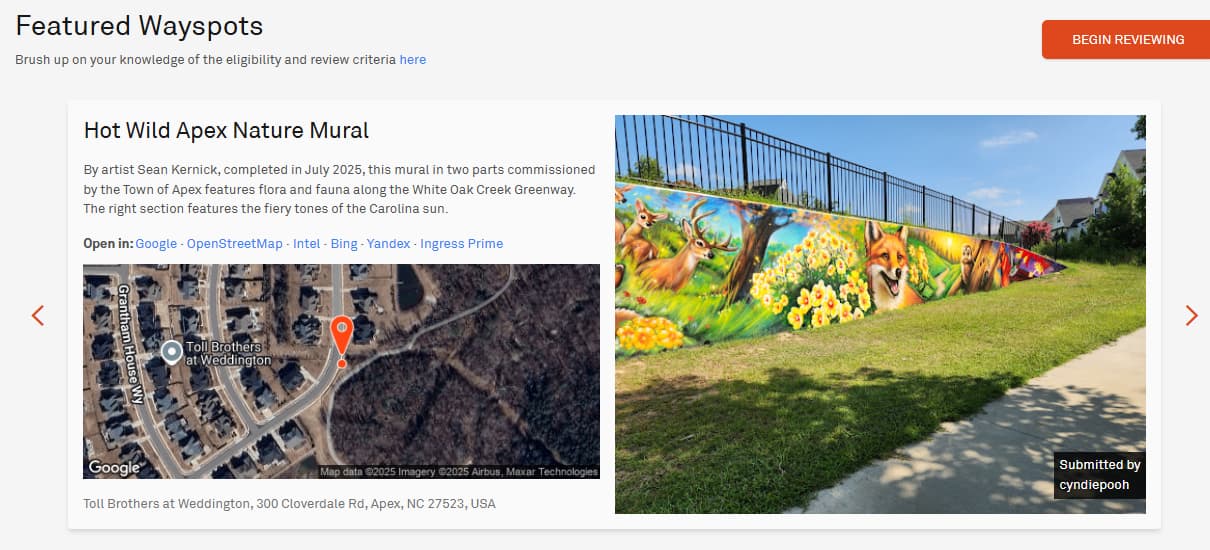Start reviewing with Begin Reviewing button

coord(1126,40)
